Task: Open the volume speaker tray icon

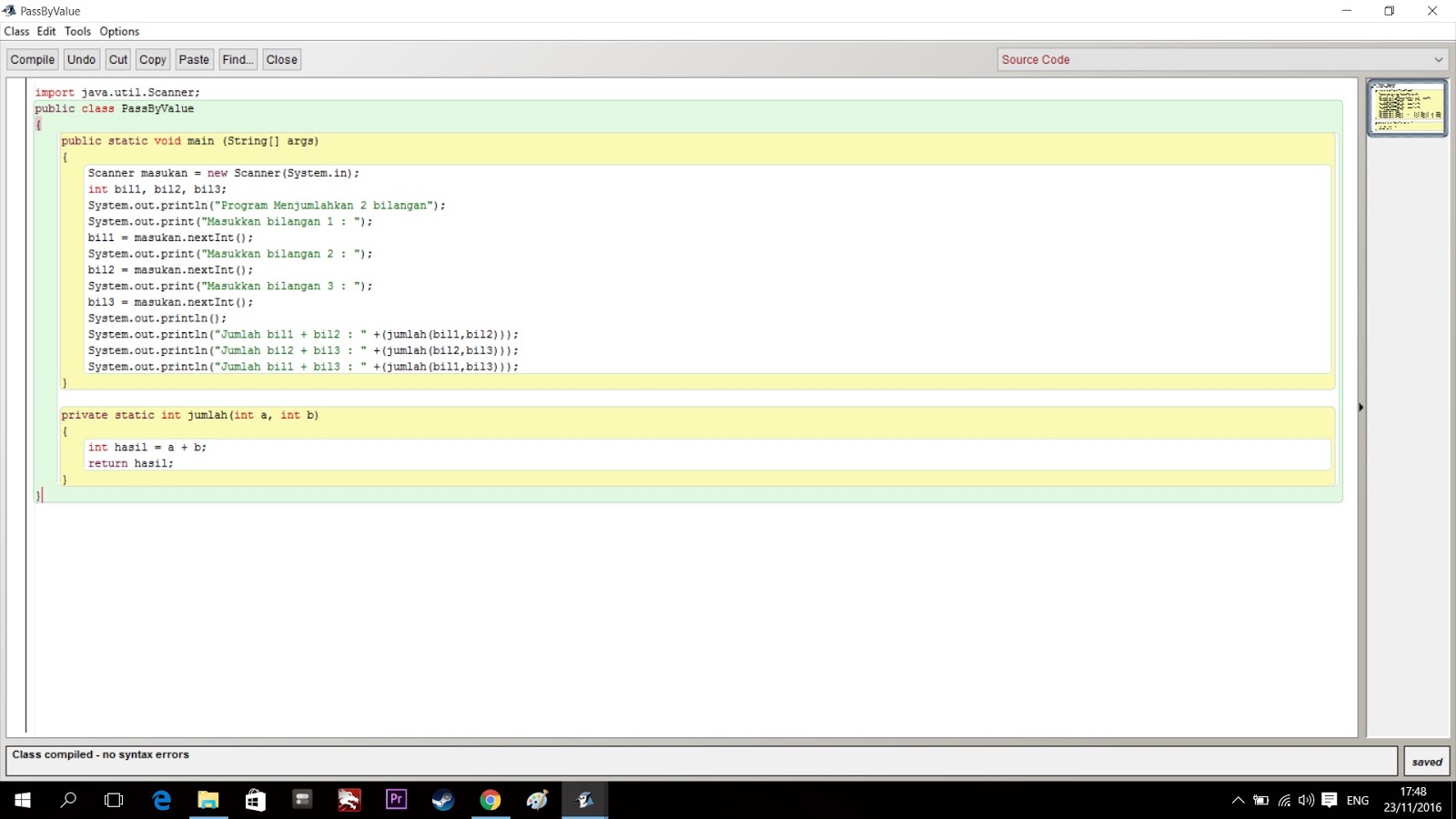Action: (x=1307, y=801)
